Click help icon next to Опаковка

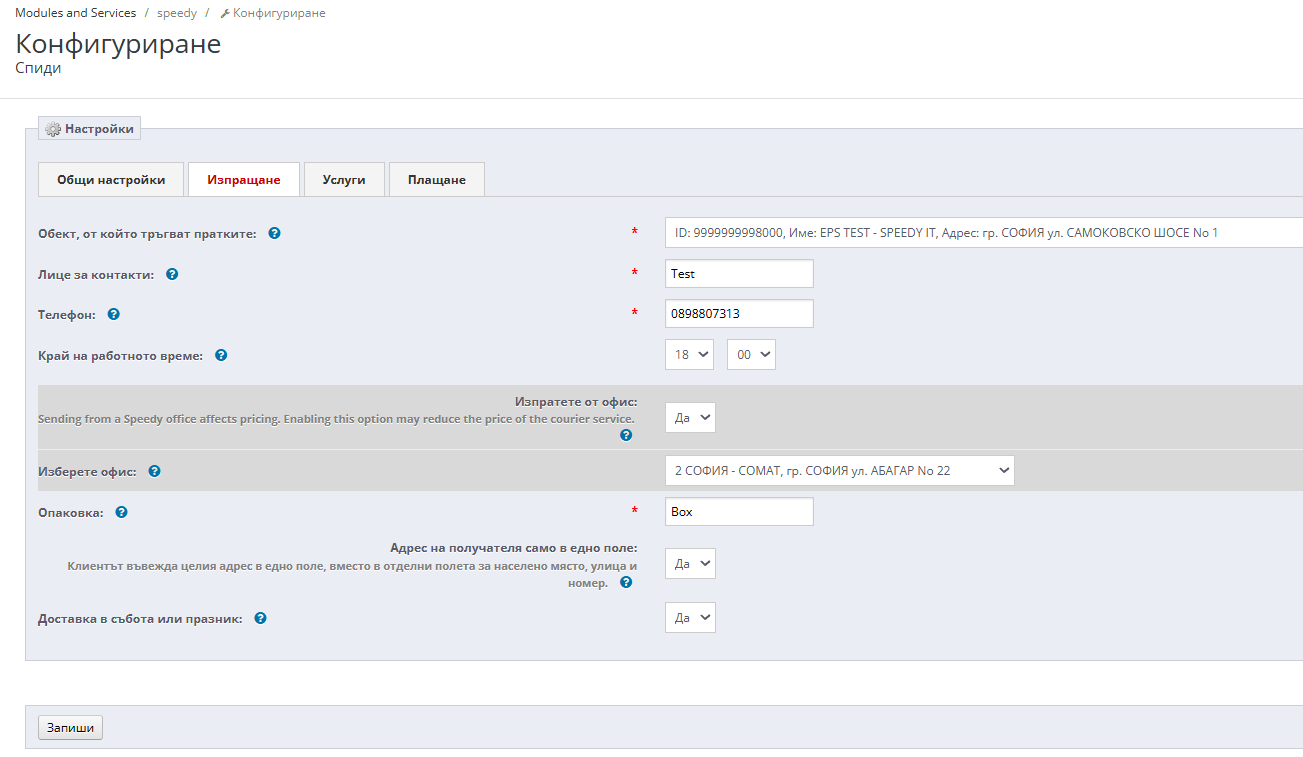[122, 512]
